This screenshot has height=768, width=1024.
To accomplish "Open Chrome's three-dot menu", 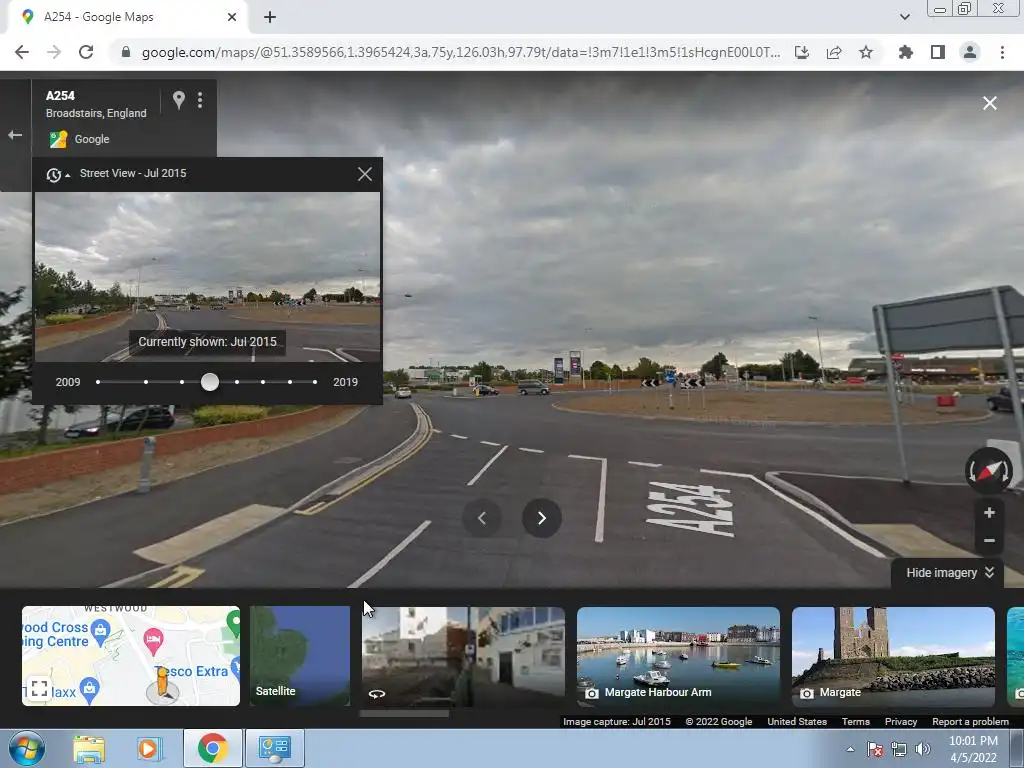I will coord(1002,52).
